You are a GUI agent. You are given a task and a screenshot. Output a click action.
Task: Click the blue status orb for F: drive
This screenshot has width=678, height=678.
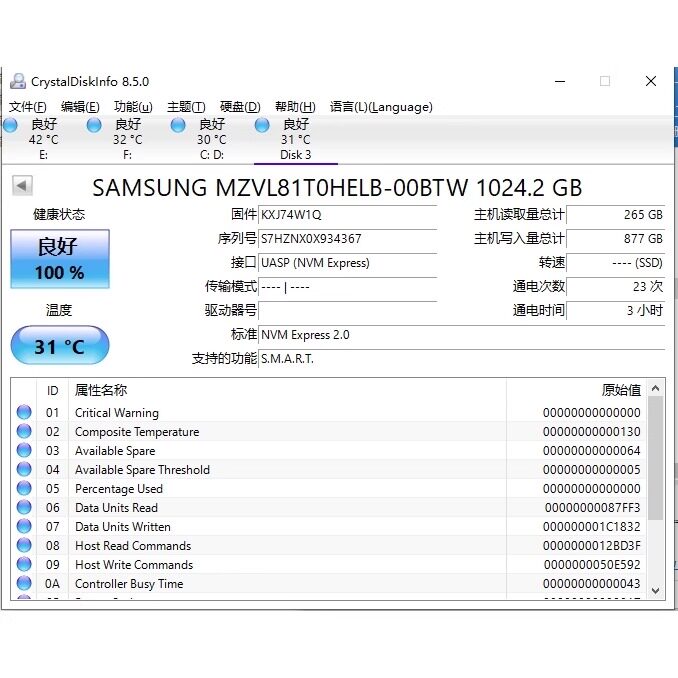click(94, 125)
